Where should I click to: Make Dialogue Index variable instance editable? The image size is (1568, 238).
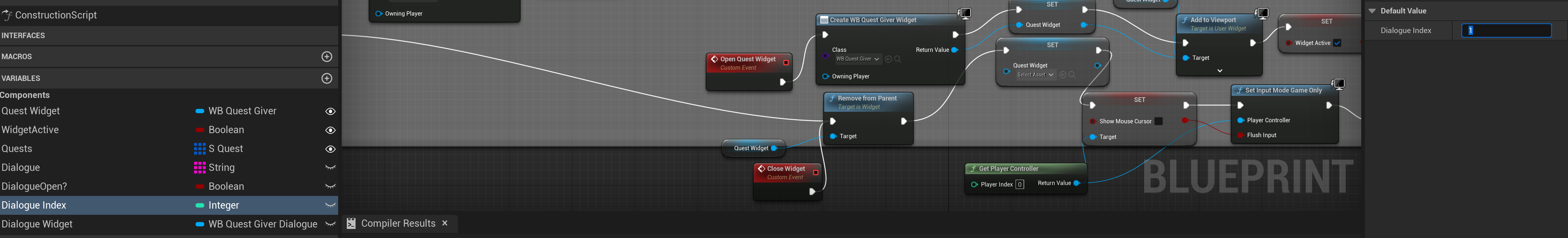tap(331, 205)
